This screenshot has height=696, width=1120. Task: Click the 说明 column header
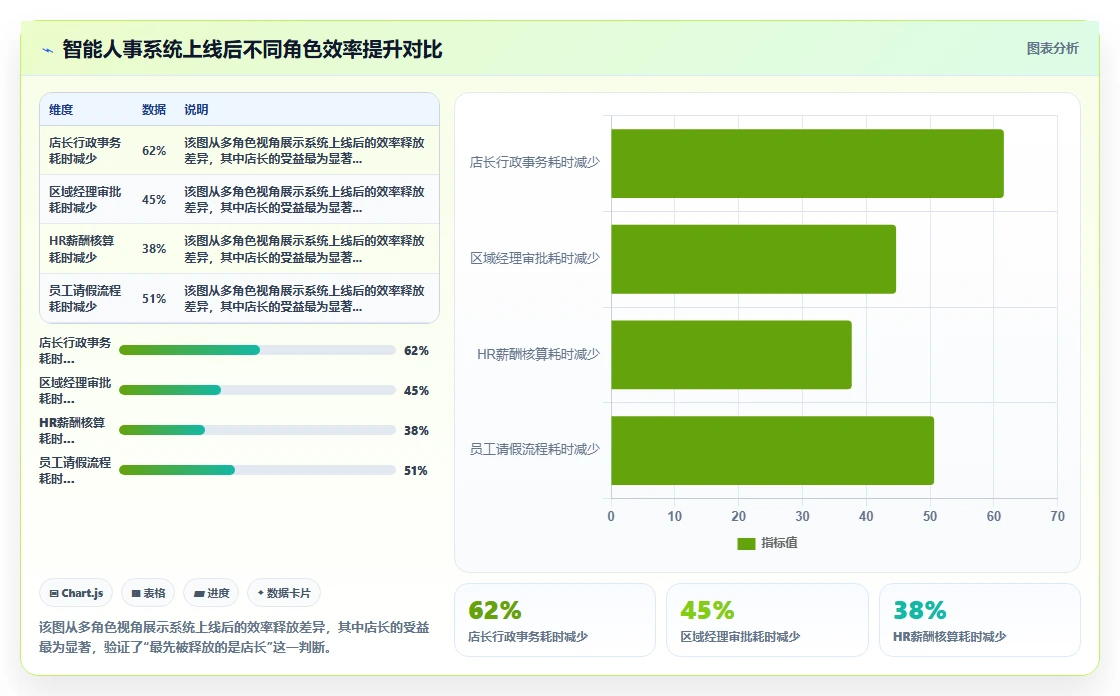tap(196, 109)
